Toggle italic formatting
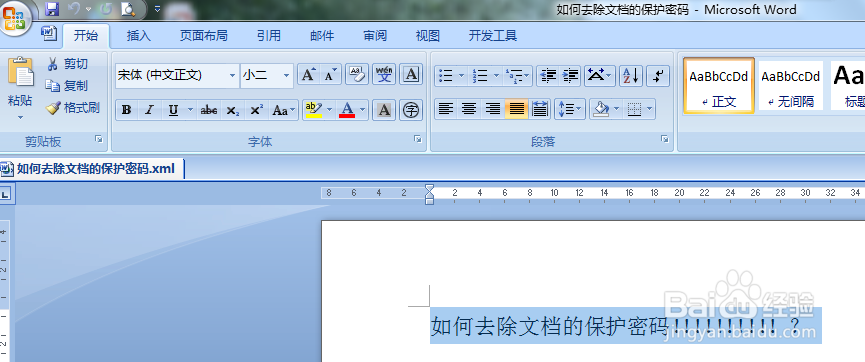865x362 pixels. tap(149, 110)
